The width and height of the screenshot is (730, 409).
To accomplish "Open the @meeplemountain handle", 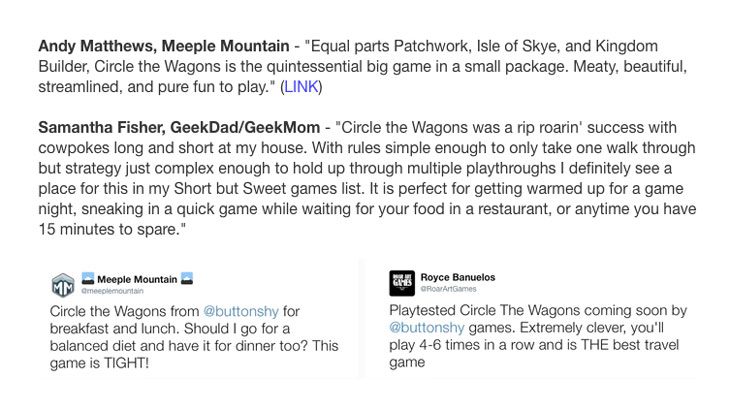I will point(112,291).
